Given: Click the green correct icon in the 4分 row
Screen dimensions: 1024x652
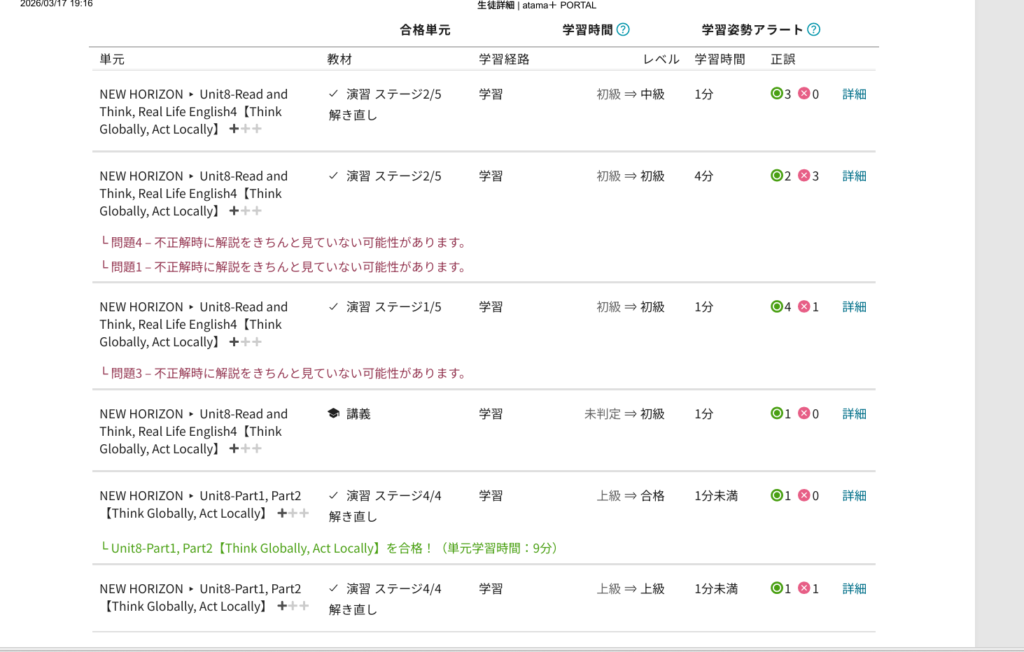Looking at the screenshot, I should click(x=776, y=176).
